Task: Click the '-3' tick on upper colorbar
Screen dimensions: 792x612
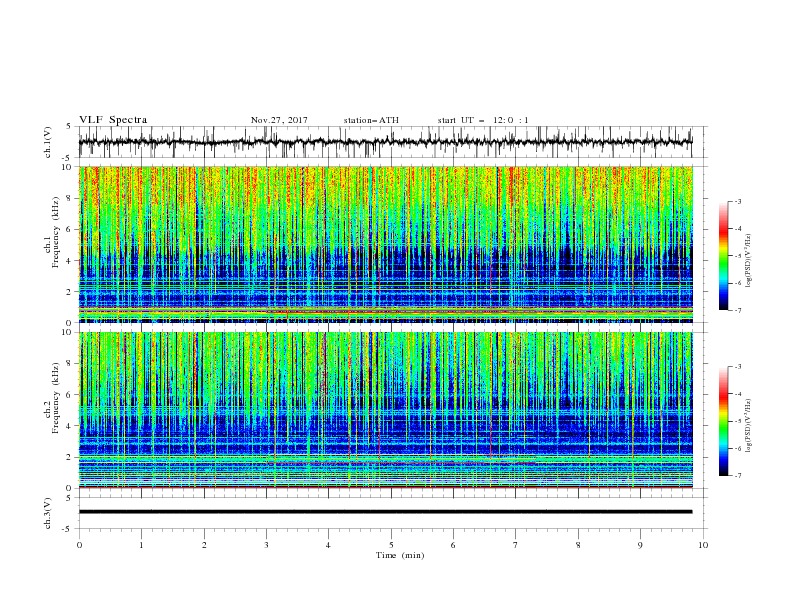Action: [738, 201]
